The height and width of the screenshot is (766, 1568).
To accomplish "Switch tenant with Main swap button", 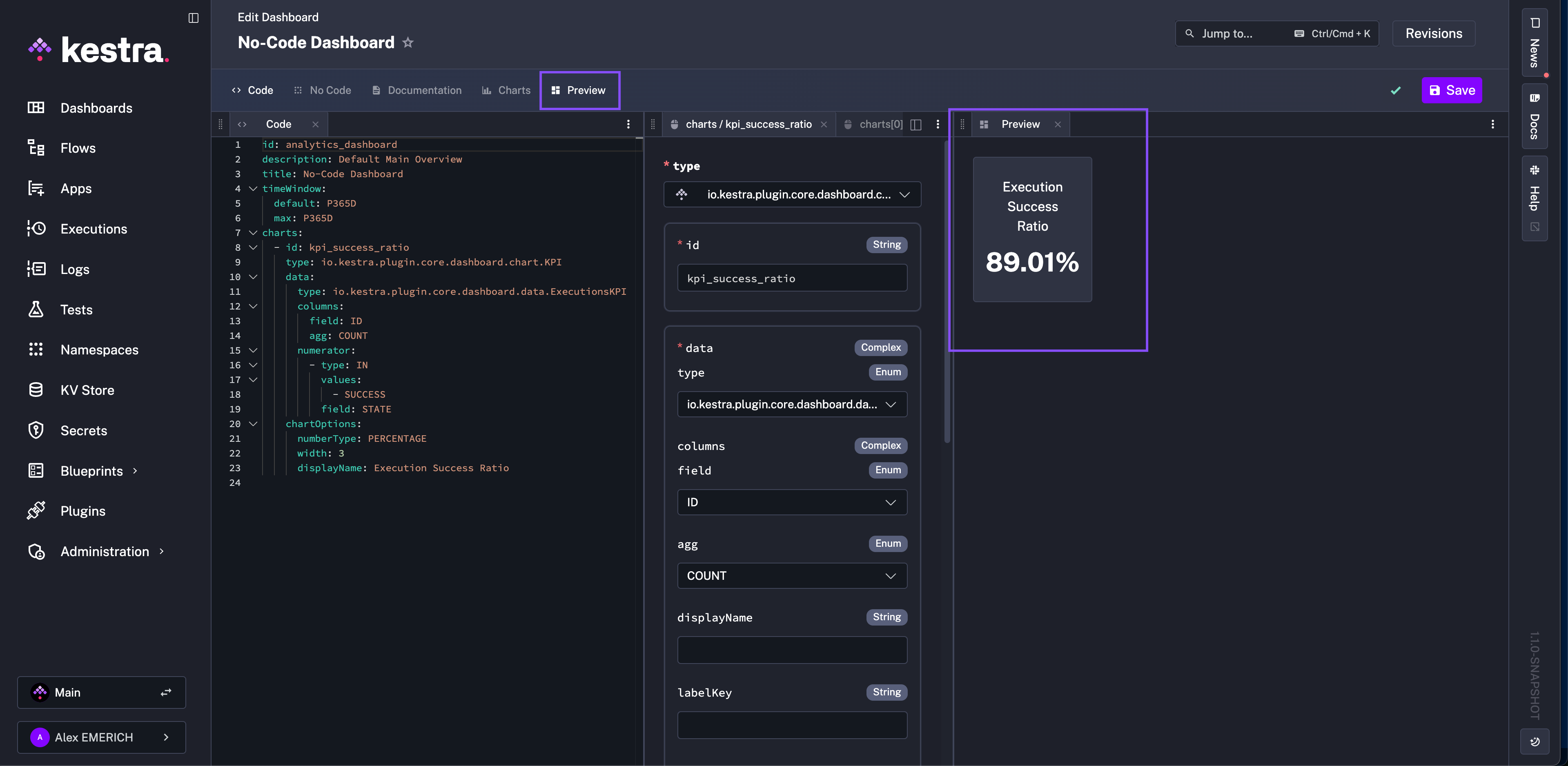I will click(x=165, y=693).
